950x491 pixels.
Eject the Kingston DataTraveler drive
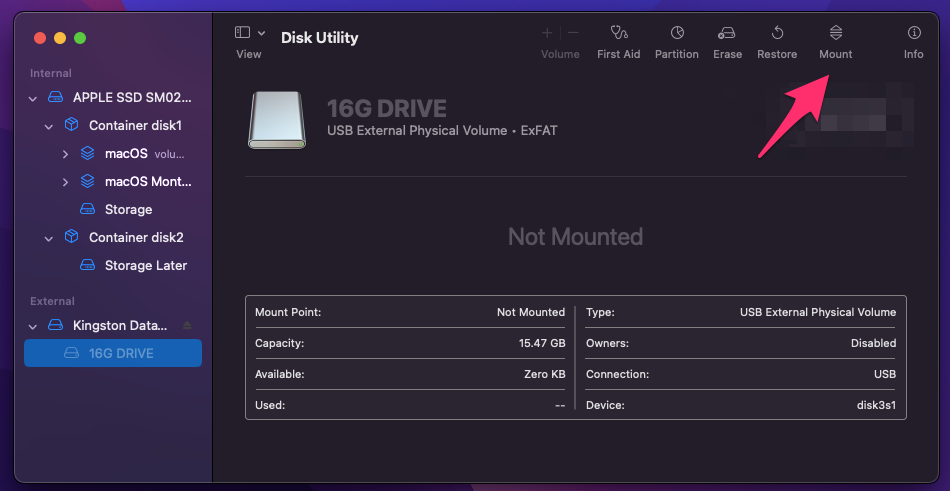pos(187,326)
